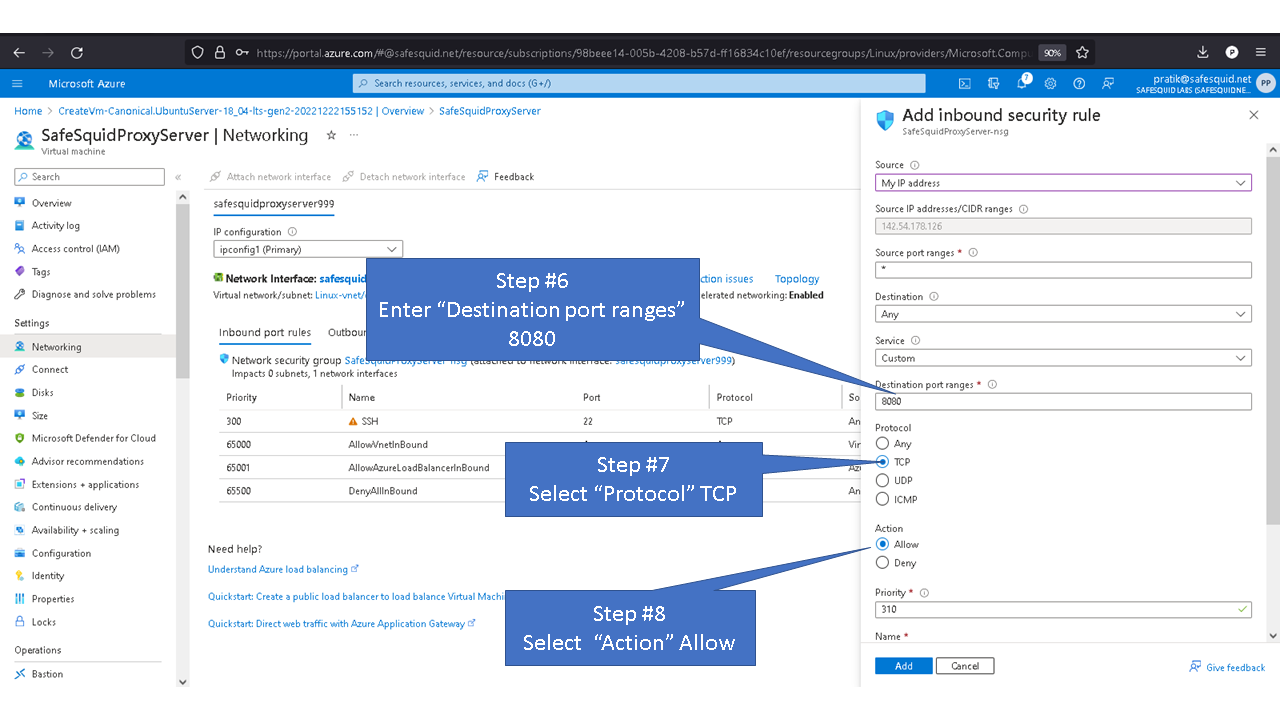This screenshot has width=1280, height=720.
Task: Open the Azure Help question mark icon
Action: click(1079, 84)
